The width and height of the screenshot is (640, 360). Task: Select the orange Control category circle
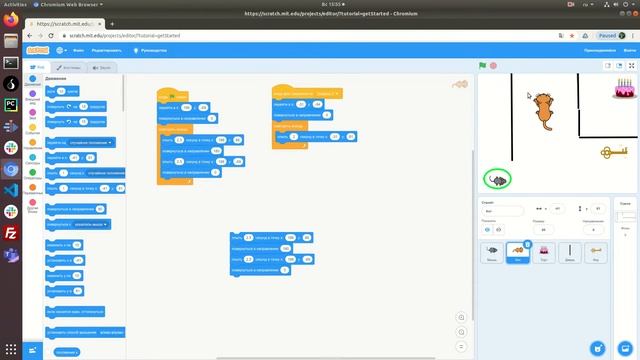(33, 142)
